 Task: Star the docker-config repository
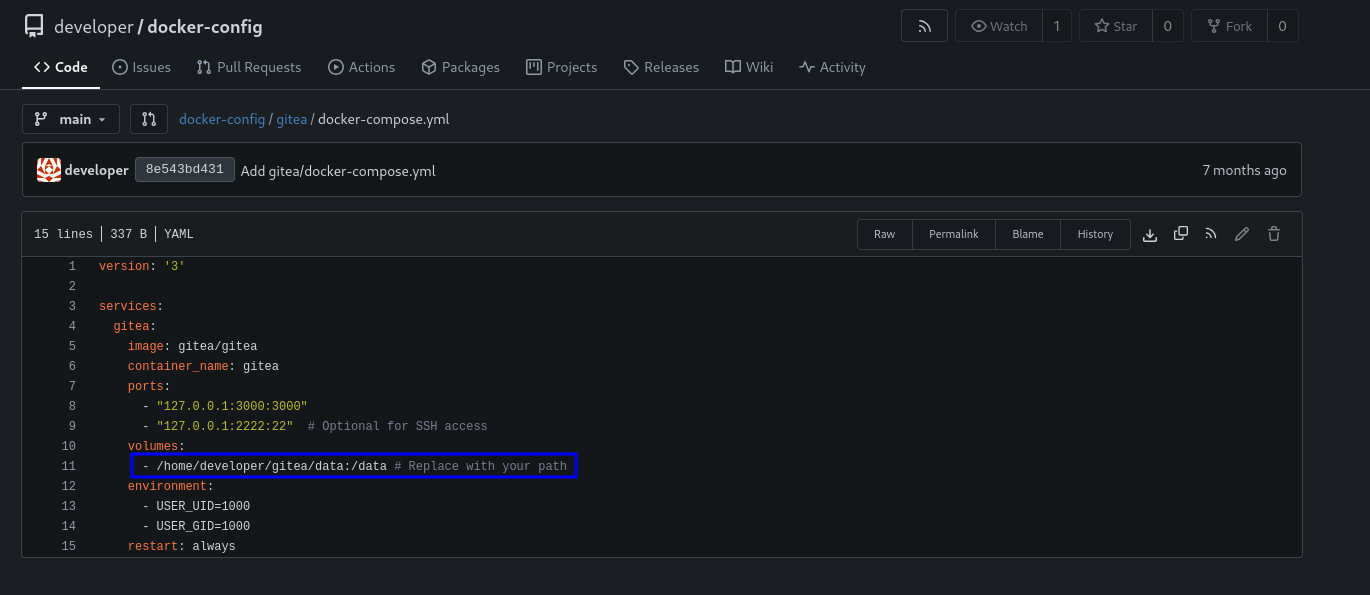1115,26
